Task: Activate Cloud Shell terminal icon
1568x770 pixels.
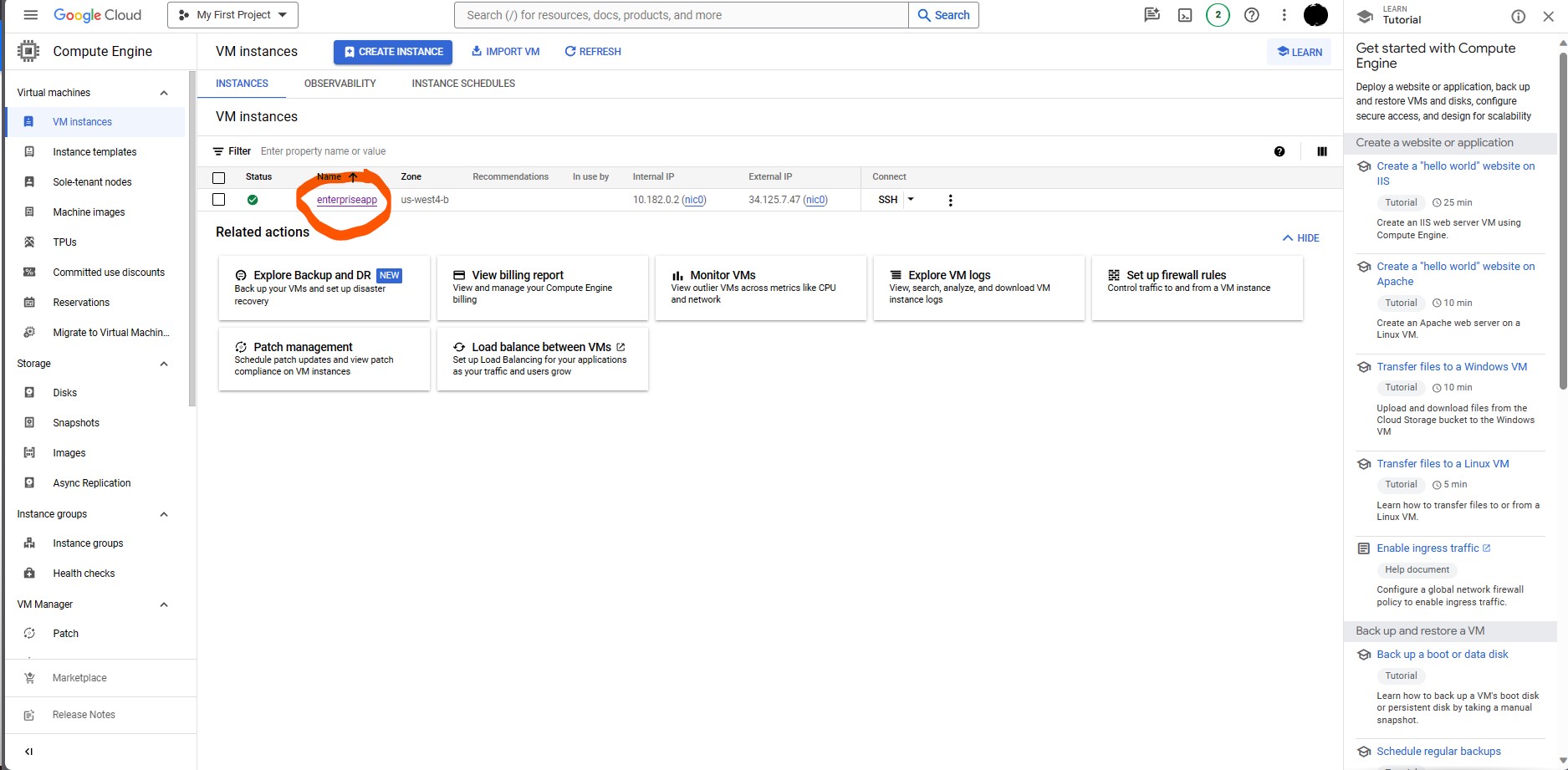Action: (x=1185, y=15)
